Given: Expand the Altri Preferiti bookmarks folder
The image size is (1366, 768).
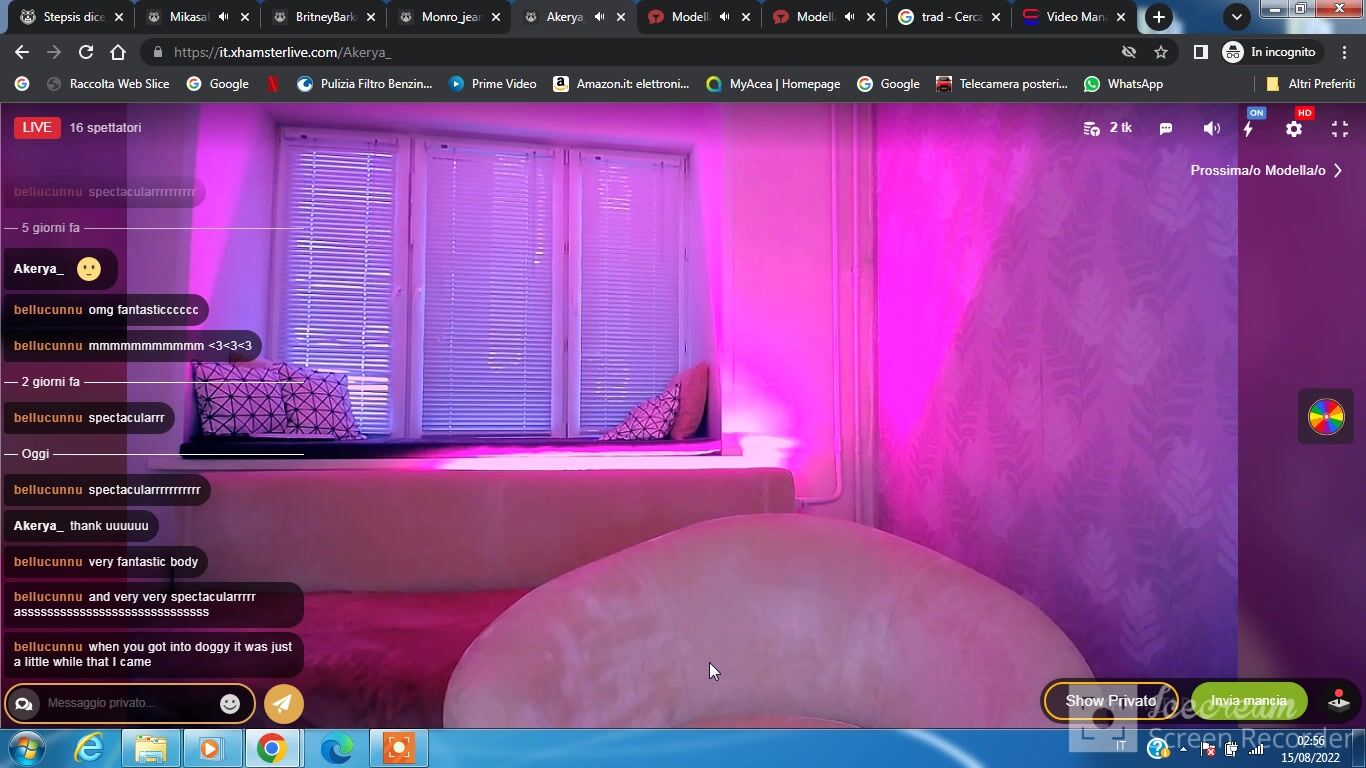Looking at the screenshot, I should (x=1310, y=84).
